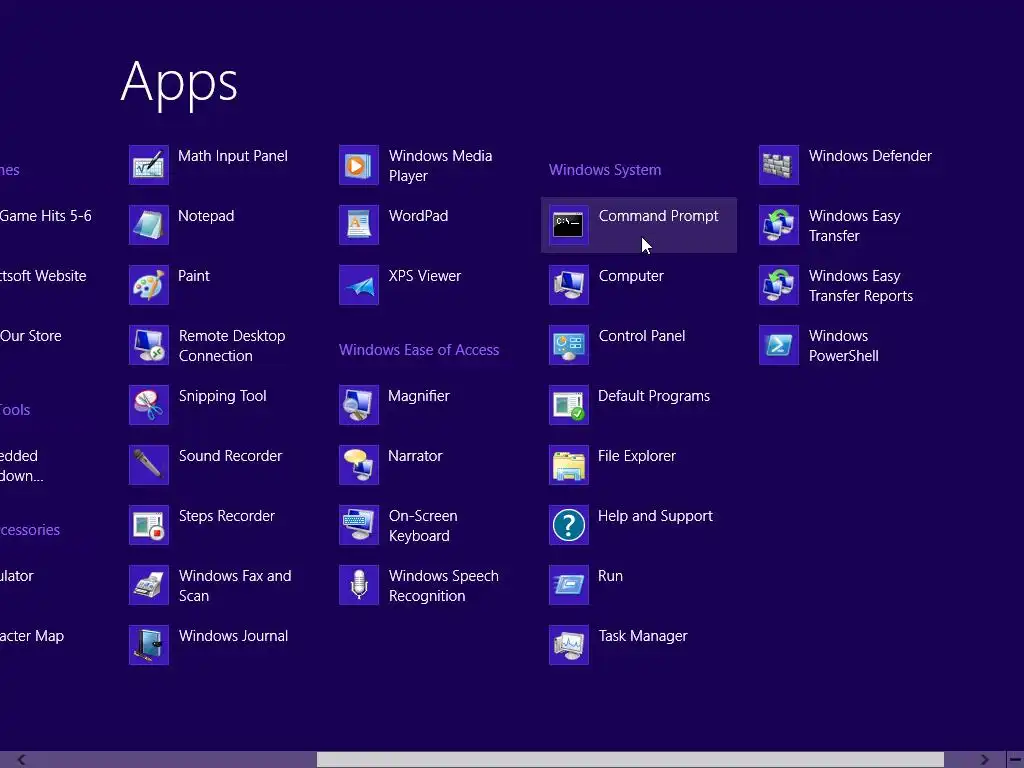Screen dimensions: 1024x768
Task: Launch Notepad via its icon
Action: click(x=149, y=225)
